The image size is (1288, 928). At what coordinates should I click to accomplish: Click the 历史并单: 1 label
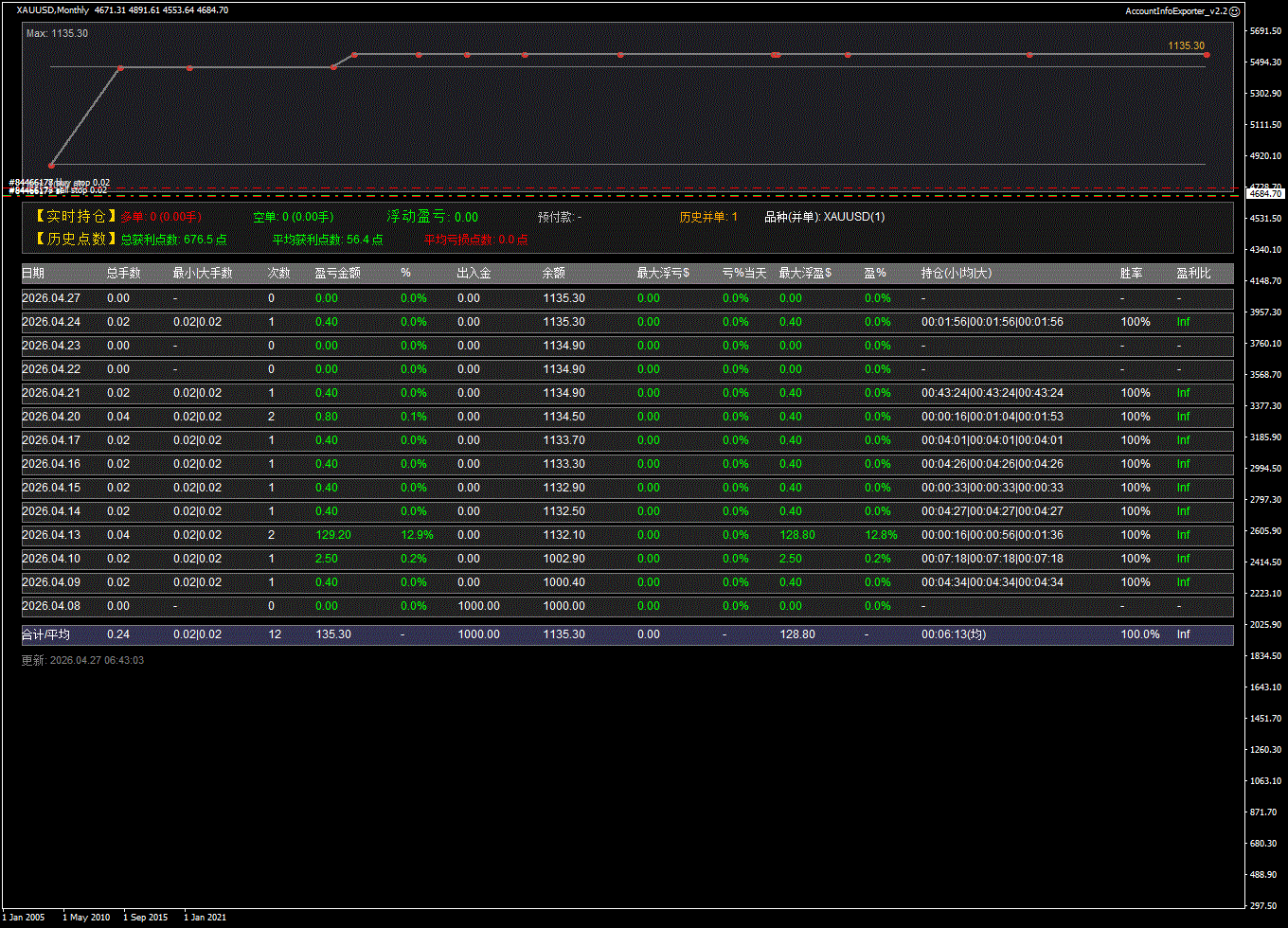(707, 217)
